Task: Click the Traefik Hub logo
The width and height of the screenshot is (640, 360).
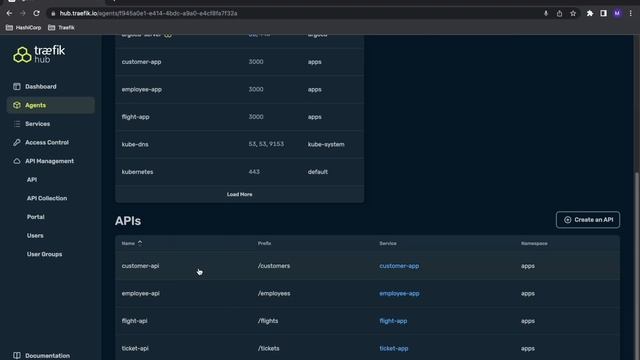Action: (39, 54)
